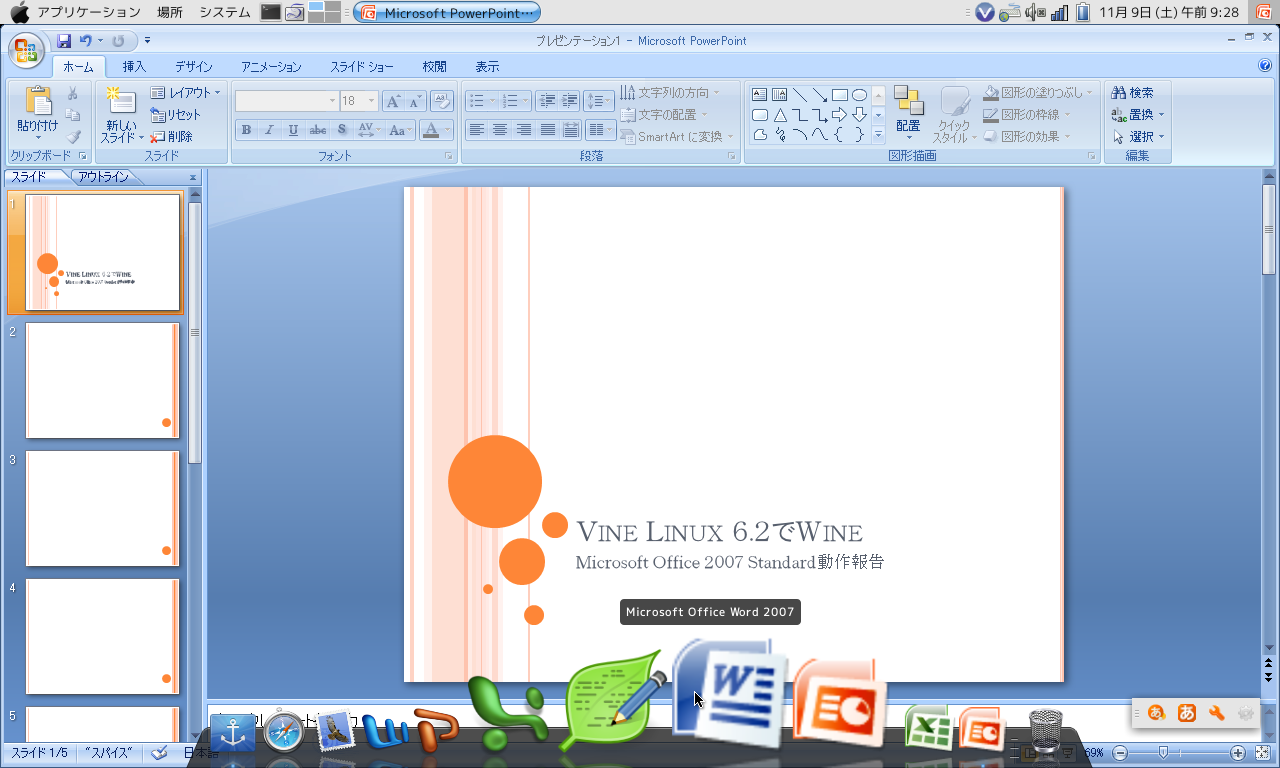Open the 図形の塗りつぶし shape fill dropdown

1039,93
